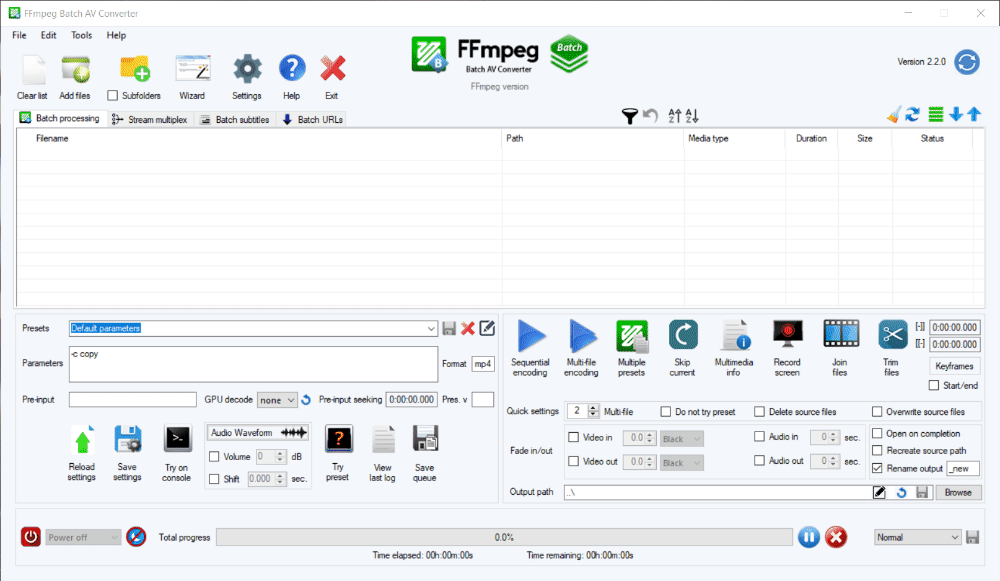1000x581 pixels.
Task: Open the File menu
Action: tap(19, 35)
